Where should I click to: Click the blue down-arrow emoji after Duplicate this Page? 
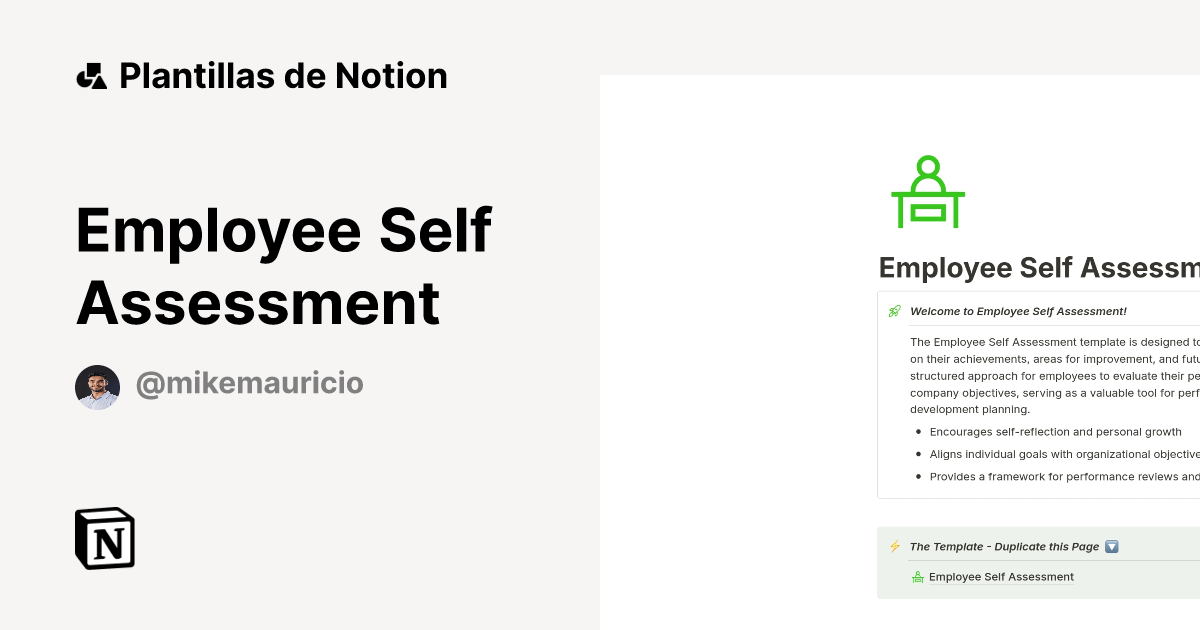(x=1112, y=546)
